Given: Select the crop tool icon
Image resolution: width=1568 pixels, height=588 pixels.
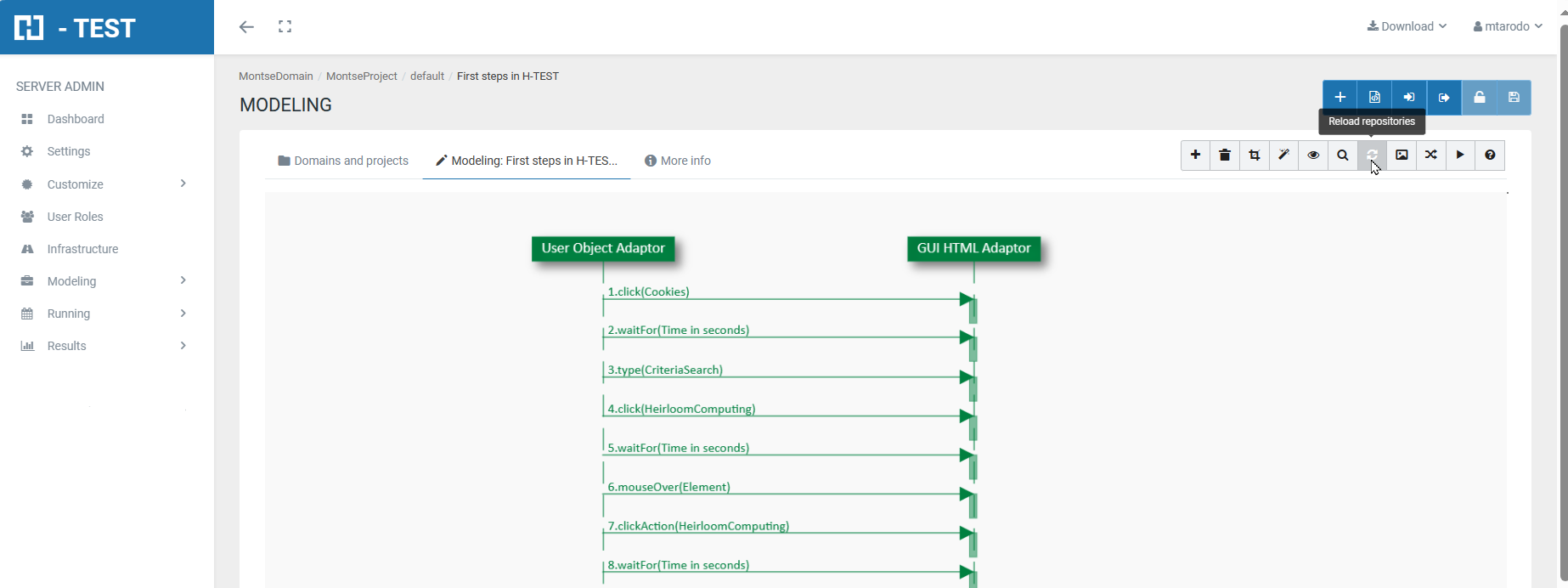Looking at the screenshot, I should pyautogui.click(x=1255, y=155).
